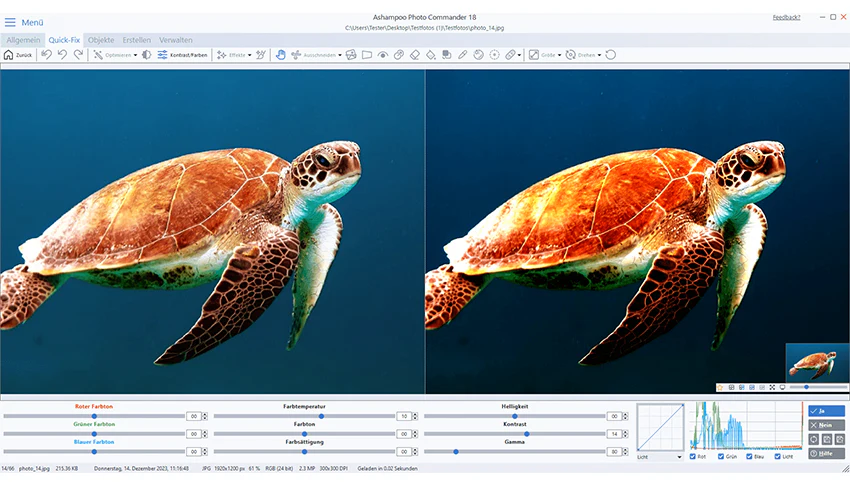The image size is (850, 486).
Task: Open the red-eye correction tool
Action: [x=383, y=55]
